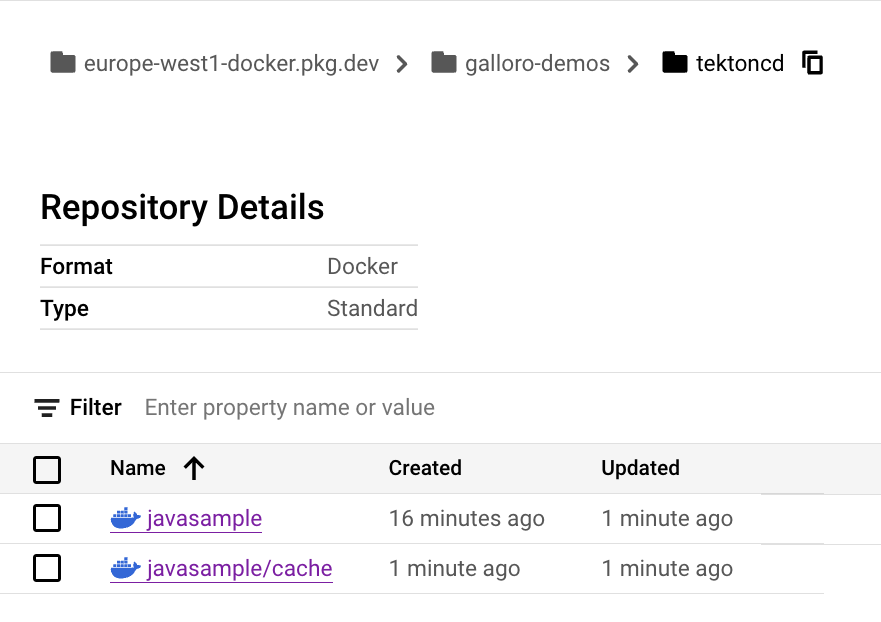Click the Docker icon beside javasample/cache

pos(125,569)
